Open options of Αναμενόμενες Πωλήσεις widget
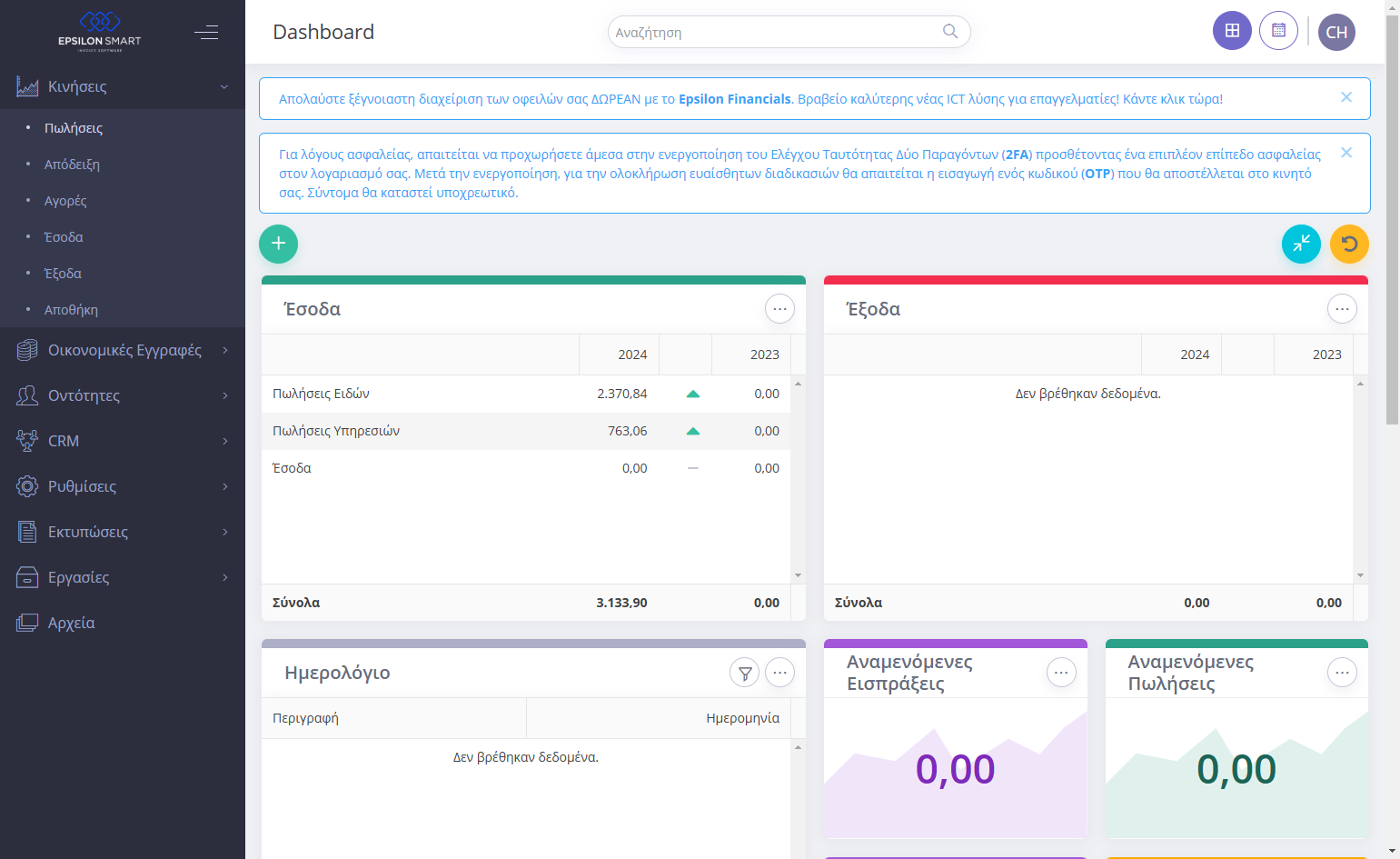 [x=1342, y=673]
